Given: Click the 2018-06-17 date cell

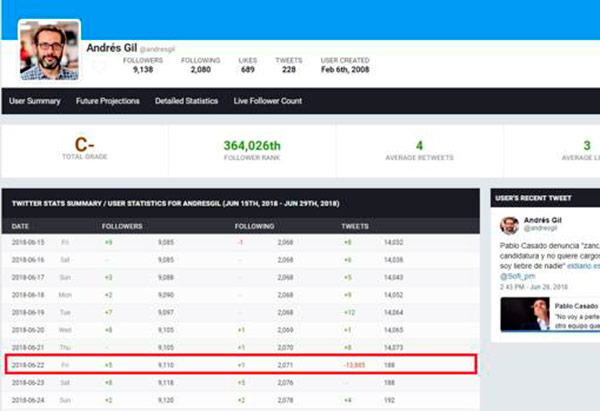Looking at the screenshot, I should click(28, 277).
